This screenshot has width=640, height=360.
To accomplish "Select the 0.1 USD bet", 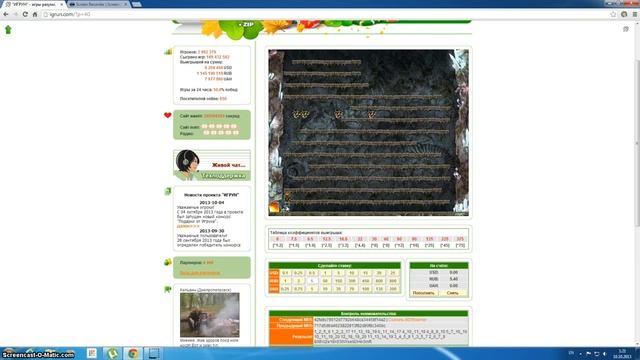I will click(285, 273).
